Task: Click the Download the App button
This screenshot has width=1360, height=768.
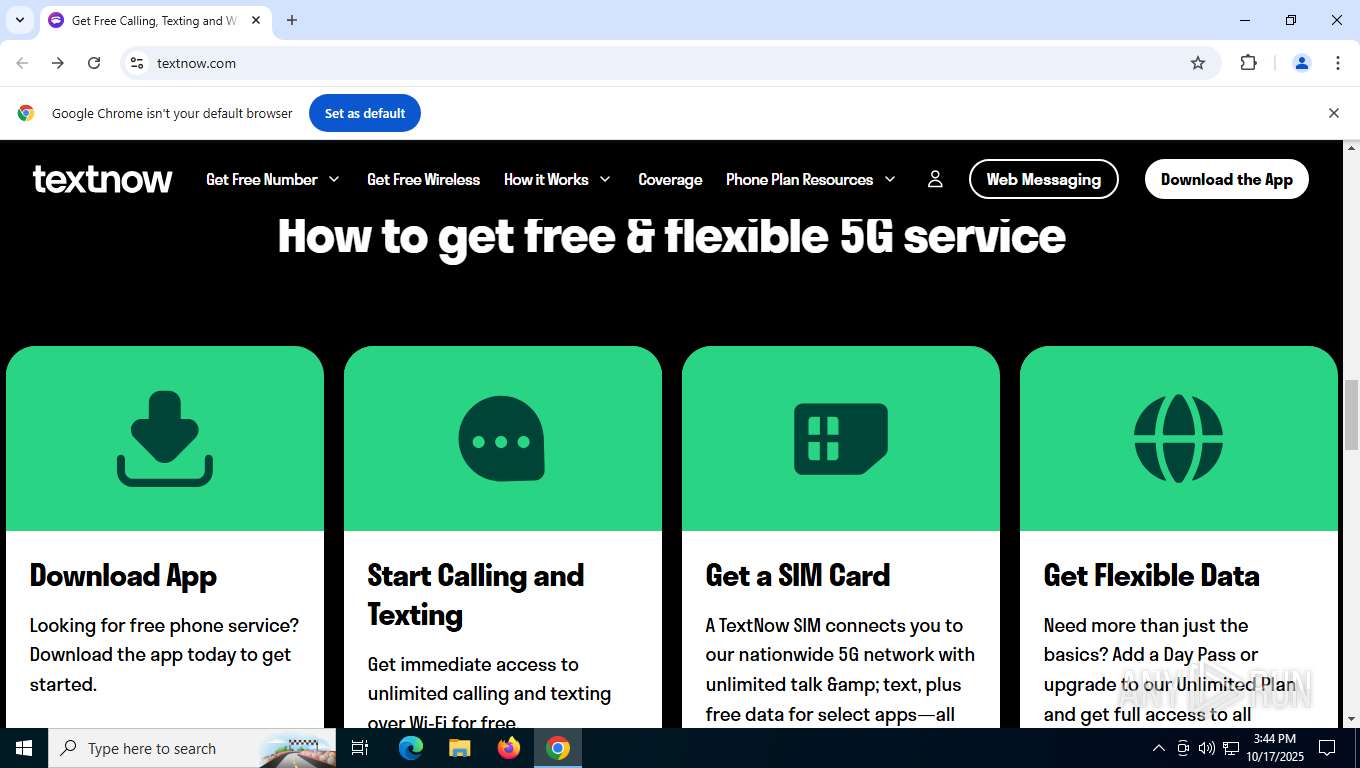Action: point(1227,179)
